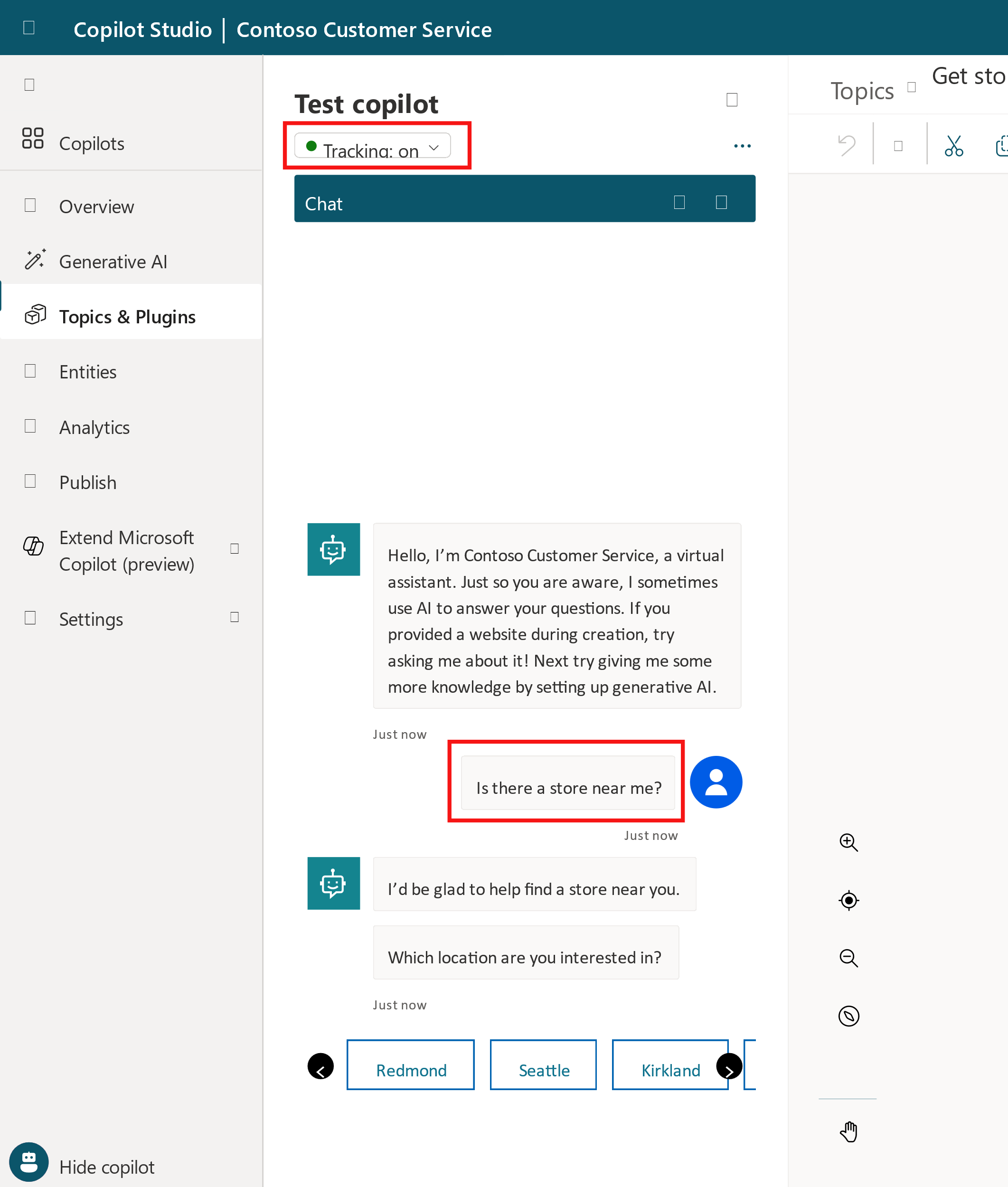The height and width of the screenshot is (1187, 1008).
Task: Open Generative AI via the wand icon
Action: pos(35,259)
